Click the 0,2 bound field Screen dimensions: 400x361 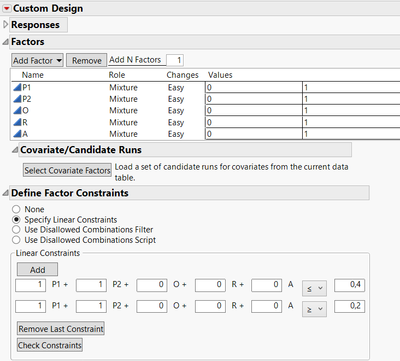coord(350,306)
